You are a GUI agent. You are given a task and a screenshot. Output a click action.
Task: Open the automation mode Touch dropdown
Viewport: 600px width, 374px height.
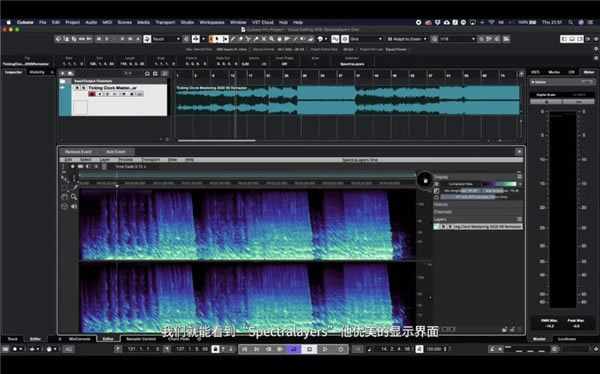(x=166, y=39)
